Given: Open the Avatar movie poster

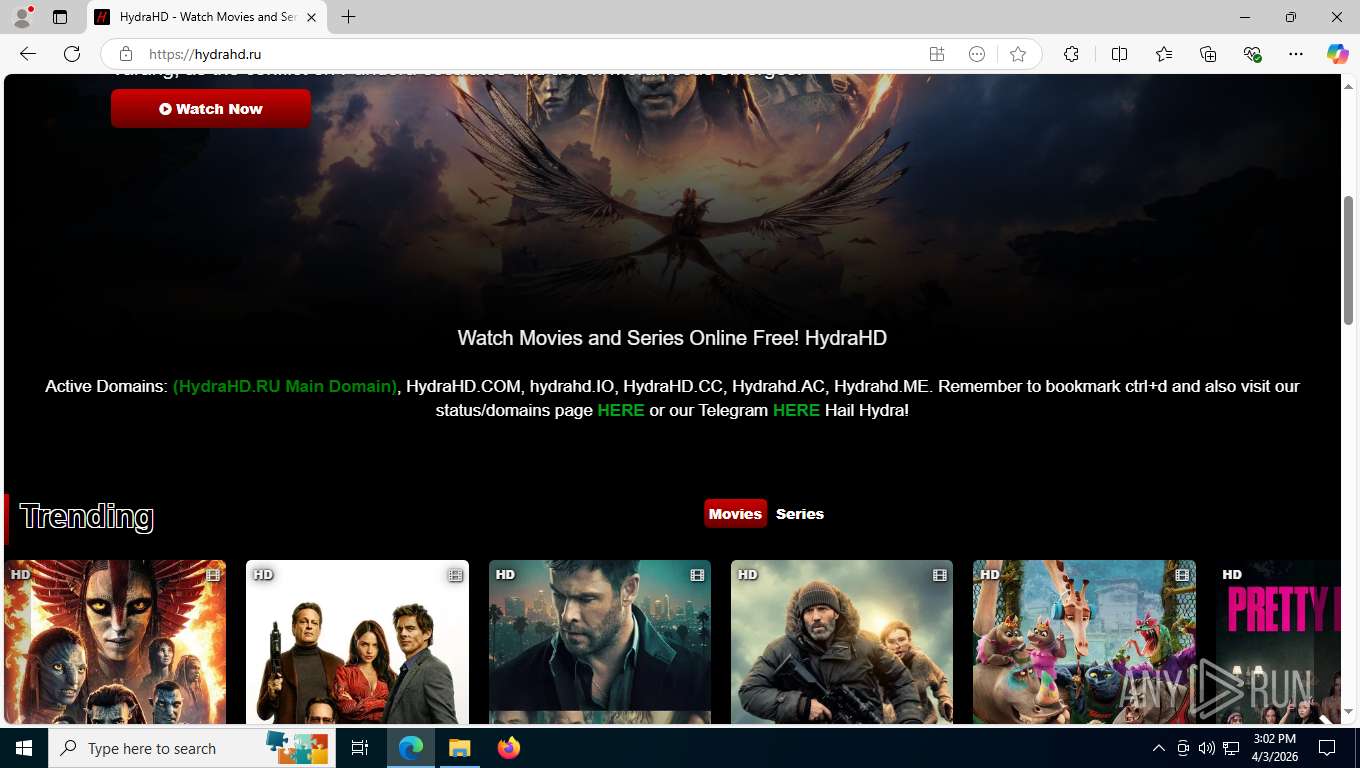Looking at the screenshot, I should 115,642.
